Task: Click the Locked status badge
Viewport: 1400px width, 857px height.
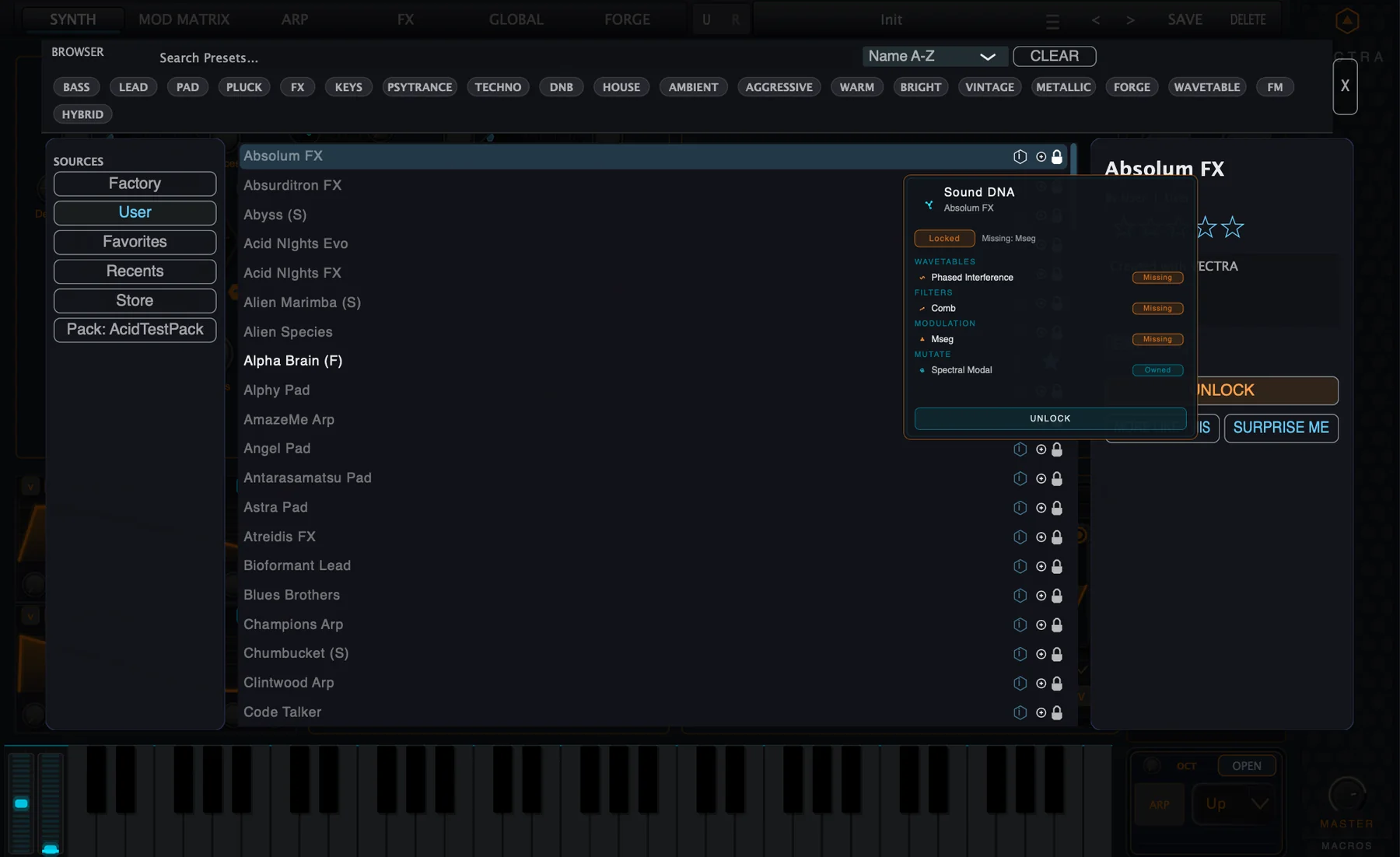Action: [944, 239]
